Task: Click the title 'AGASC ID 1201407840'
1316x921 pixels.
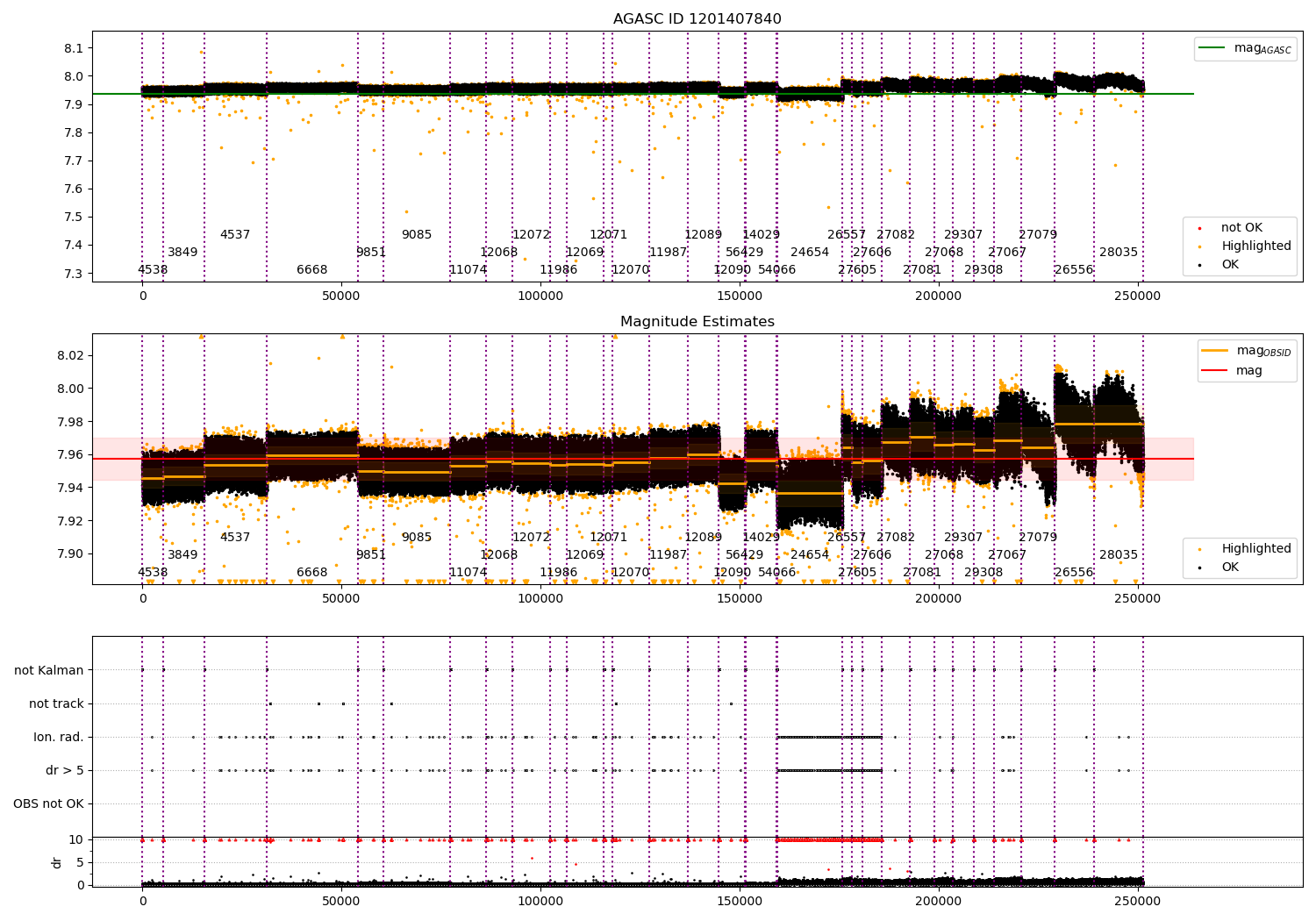Action: [x=697, y=19]
